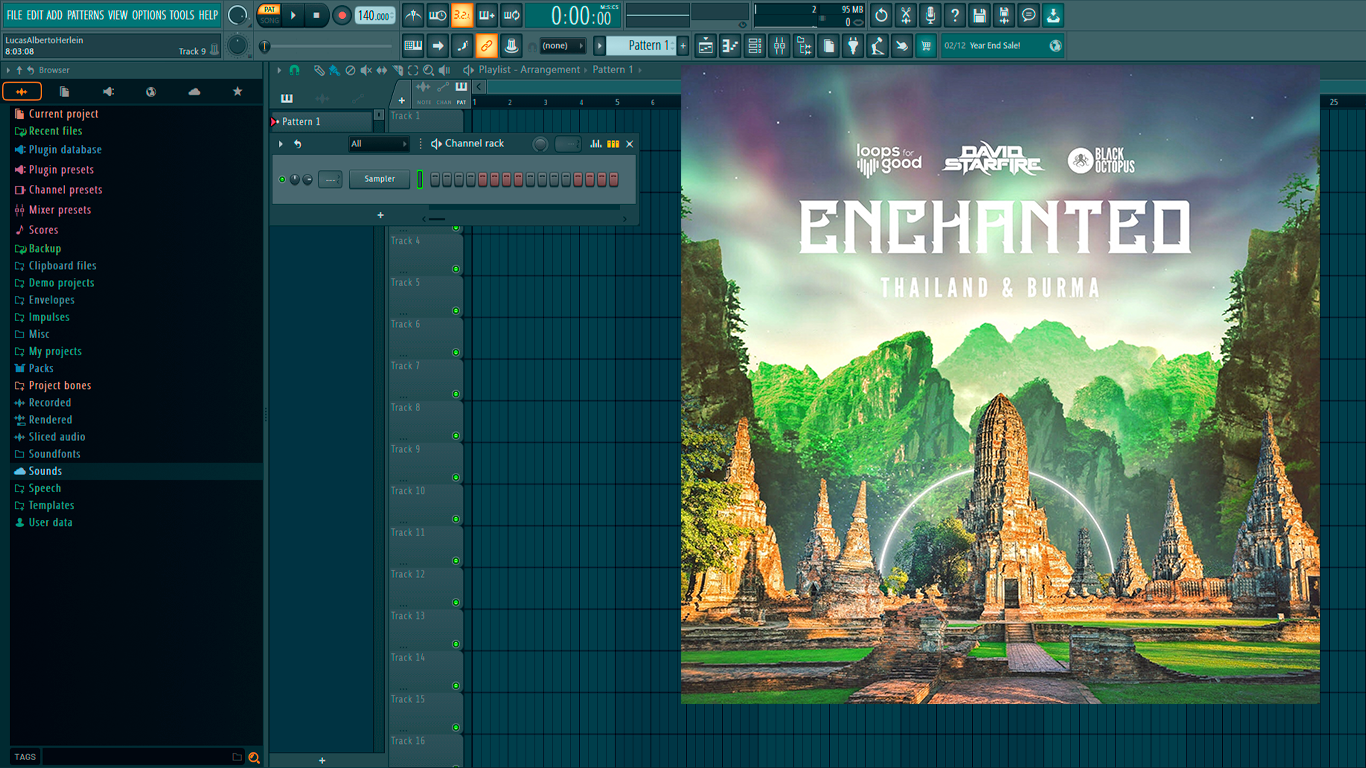Save the project with floppy icon
1366x768 pixels.
point(979,15)
